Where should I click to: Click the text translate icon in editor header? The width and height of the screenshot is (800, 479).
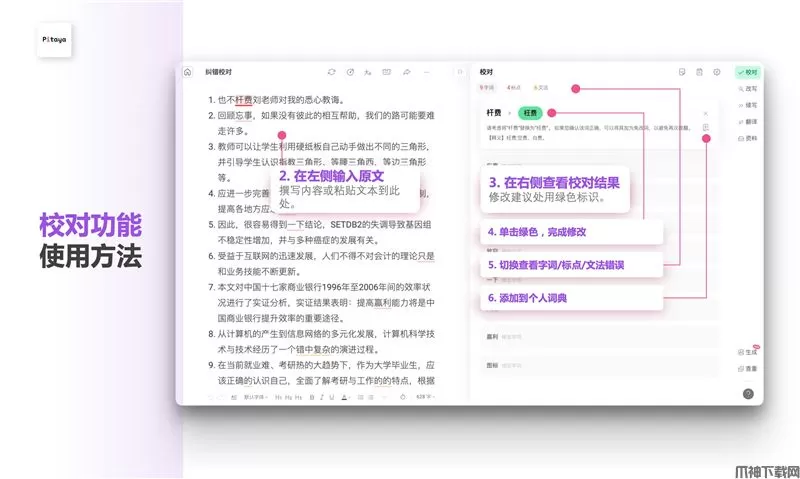368,72
